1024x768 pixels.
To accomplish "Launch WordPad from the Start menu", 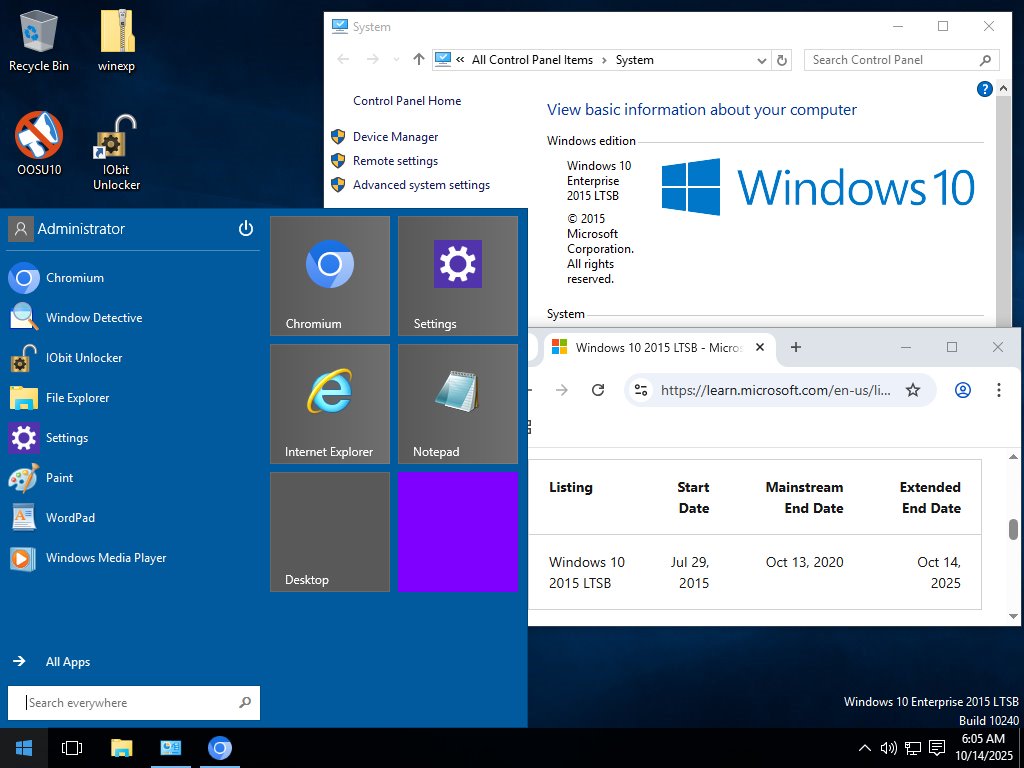I will 134,518.
